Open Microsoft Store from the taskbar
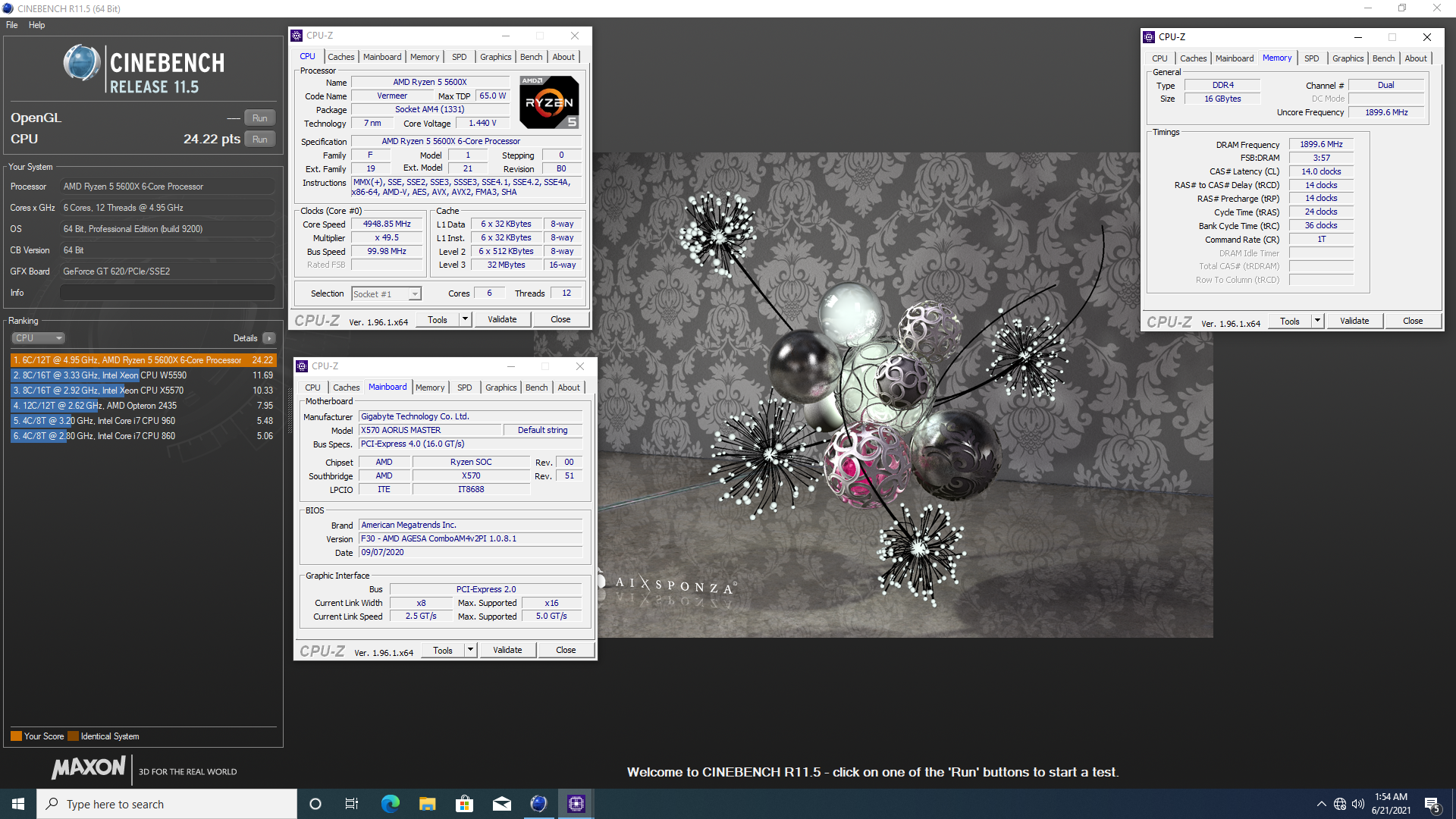 [464, 804]
